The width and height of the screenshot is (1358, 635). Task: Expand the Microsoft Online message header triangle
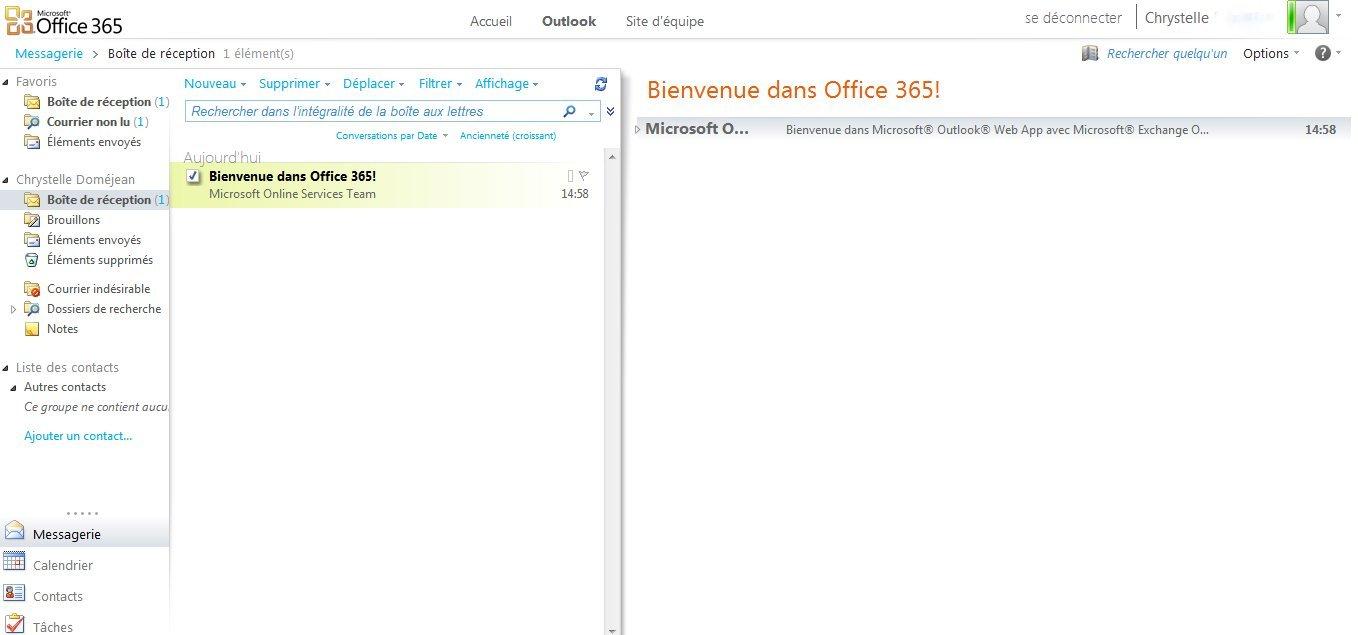click(x=638, y=129)
